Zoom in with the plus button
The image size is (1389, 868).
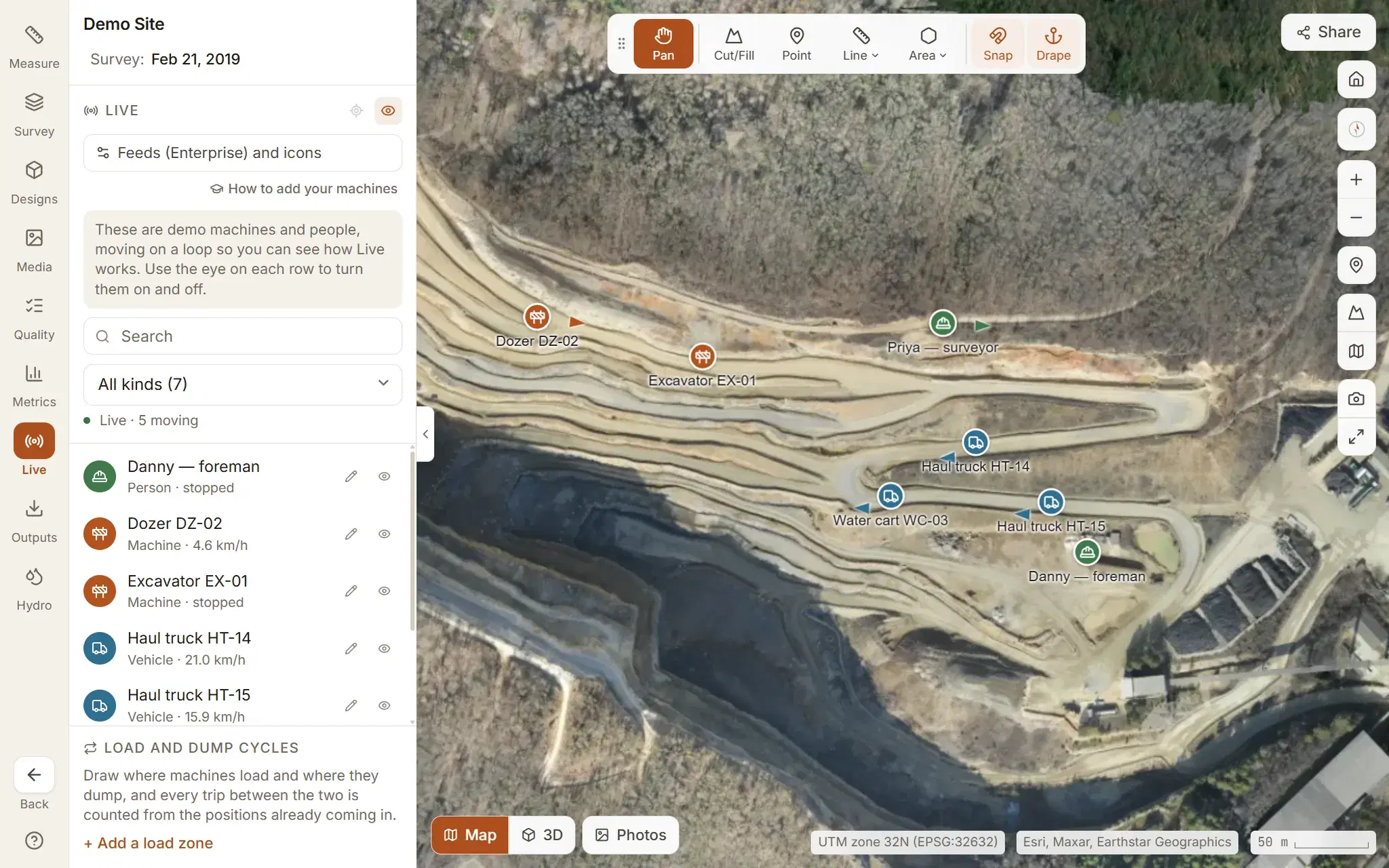pos(1356,180)
